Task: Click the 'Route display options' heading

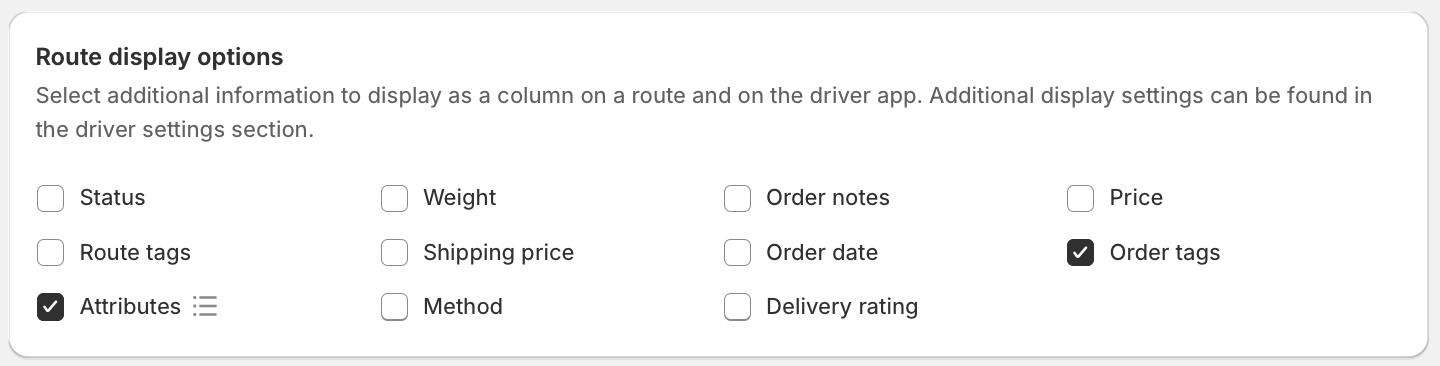Action: (x=160, y=57)
